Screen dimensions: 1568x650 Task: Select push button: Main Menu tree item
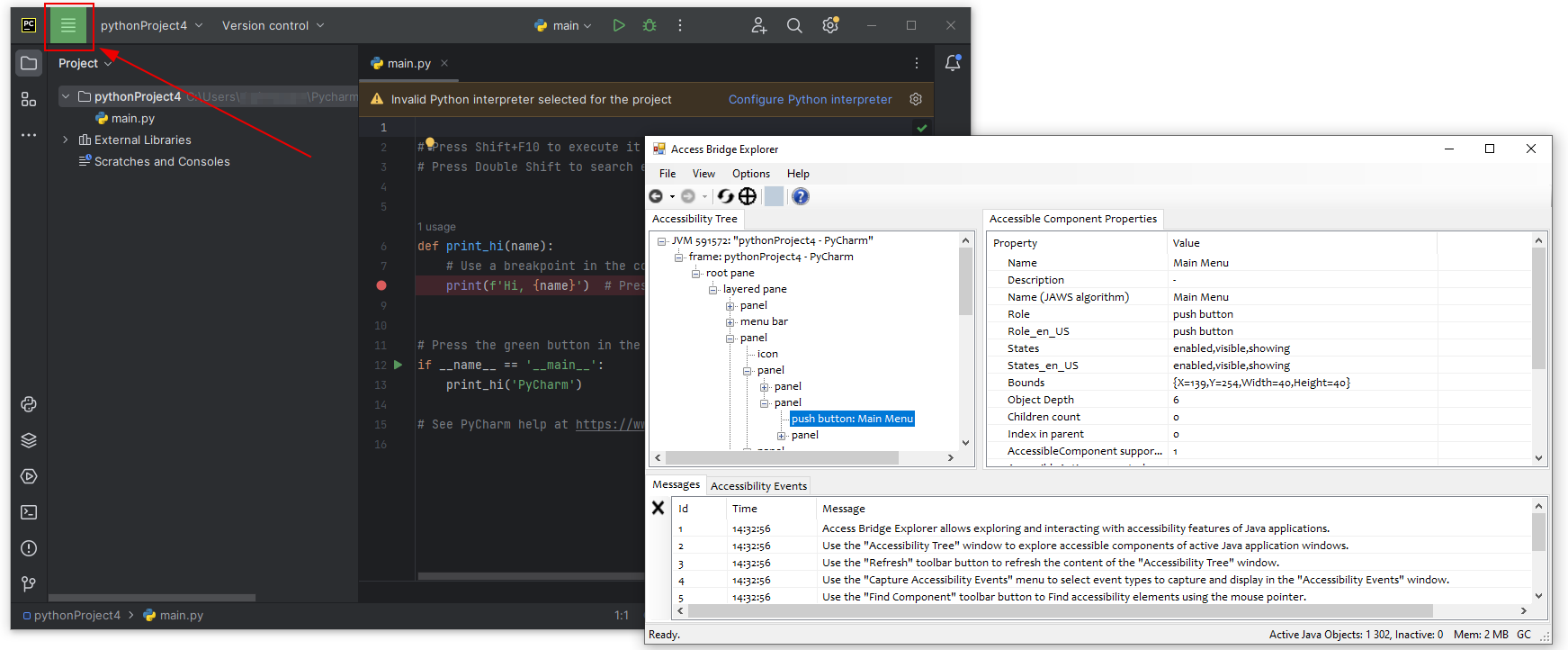[852, 419]
